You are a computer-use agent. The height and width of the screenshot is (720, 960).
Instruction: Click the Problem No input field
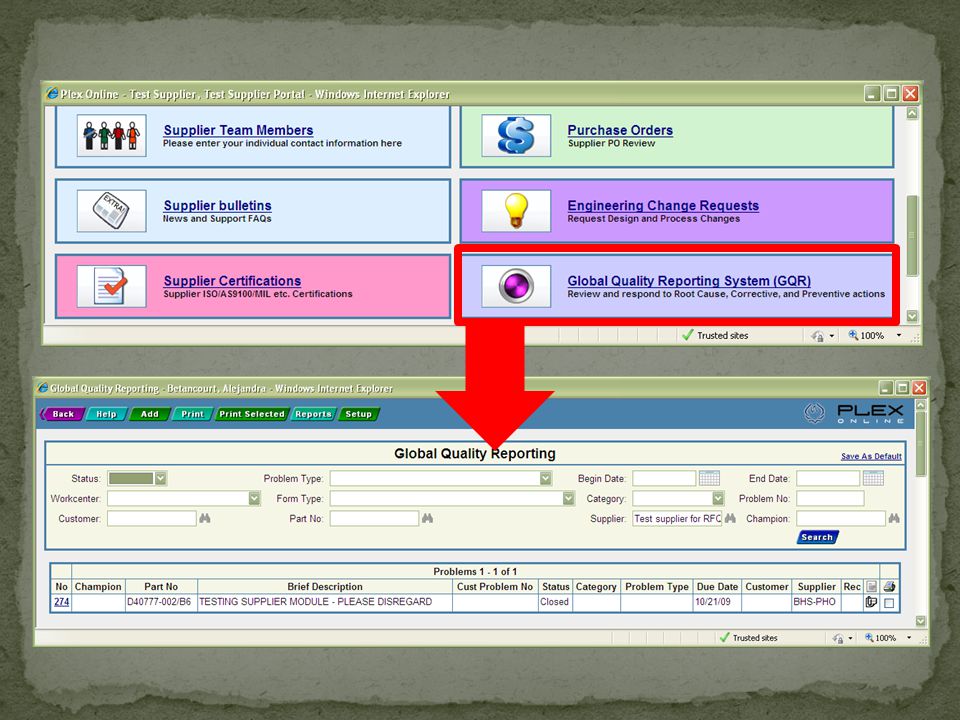point(830,498)
